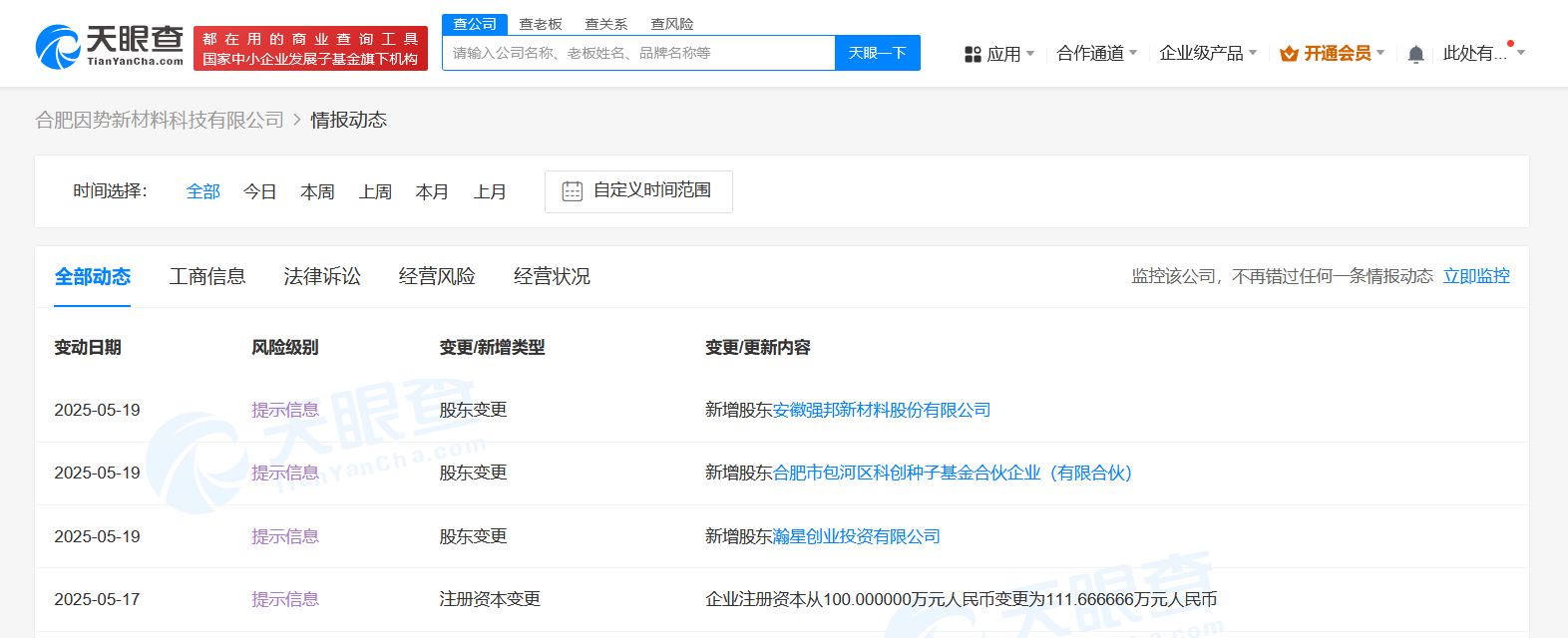
Task: Click the company name search input field
Action: [638, 53]
